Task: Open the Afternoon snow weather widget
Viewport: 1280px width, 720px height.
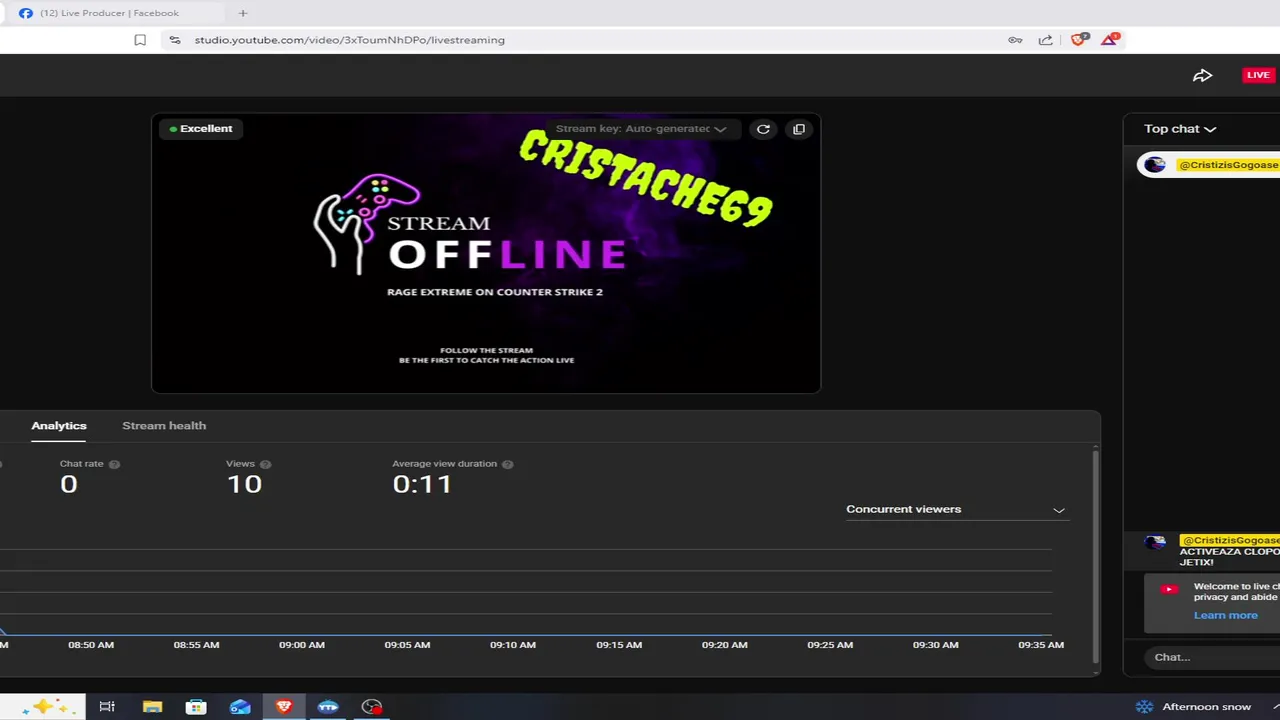Action: [1192, 707]
